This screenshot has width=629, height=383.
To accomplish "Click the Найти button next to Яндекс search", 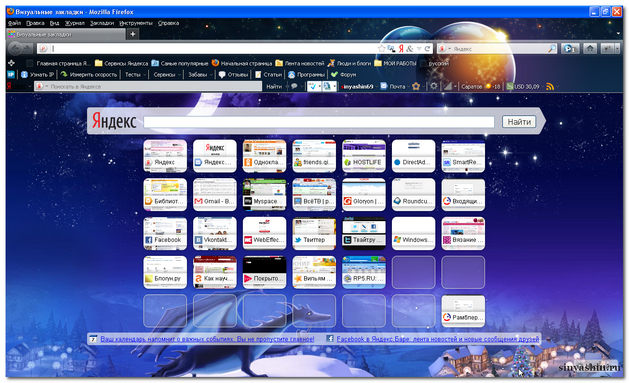I will (519, 122).
